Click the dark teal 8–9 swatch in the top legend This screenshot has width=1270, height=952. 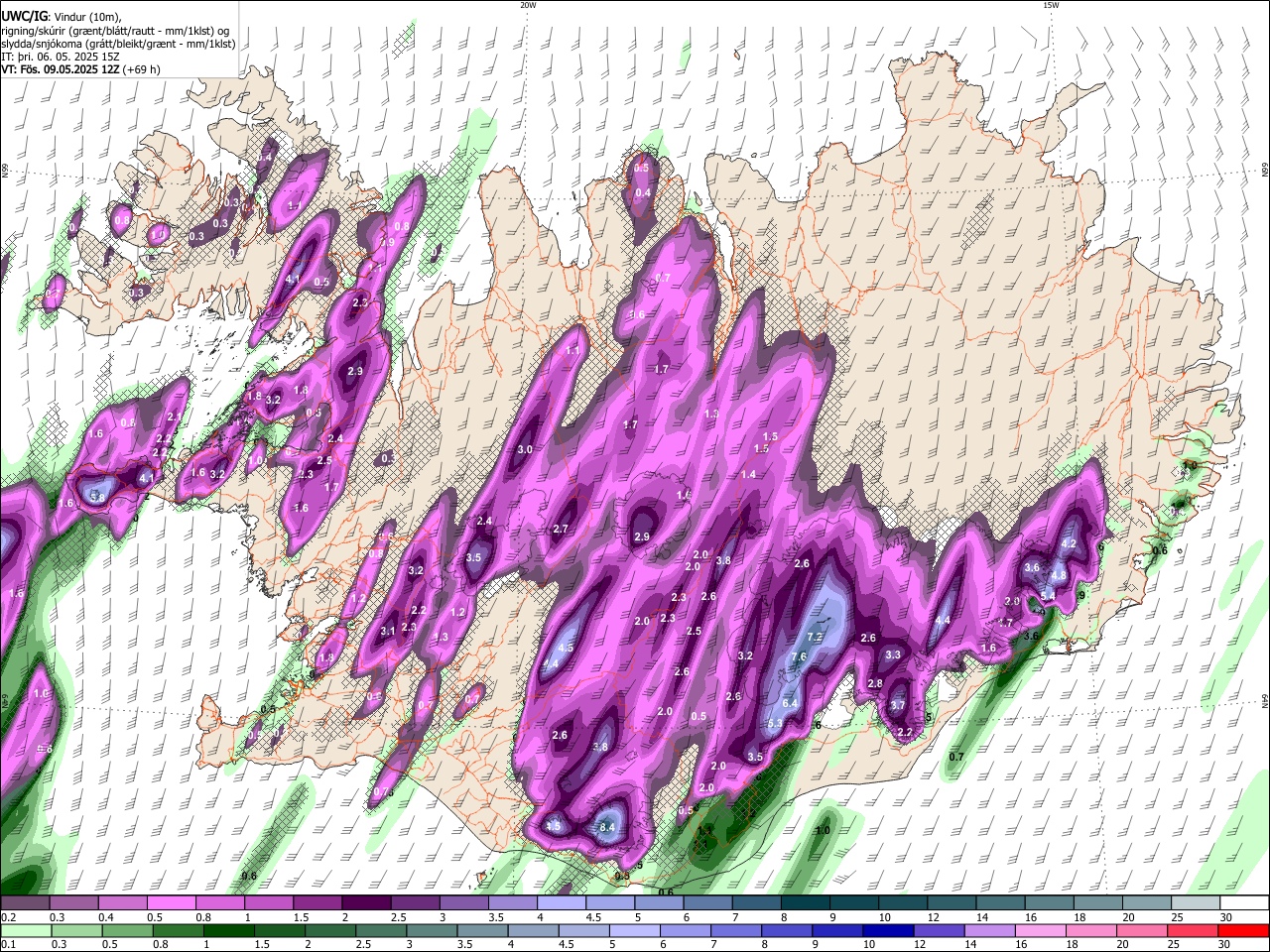pyautogui.click(x=806, y=903)
